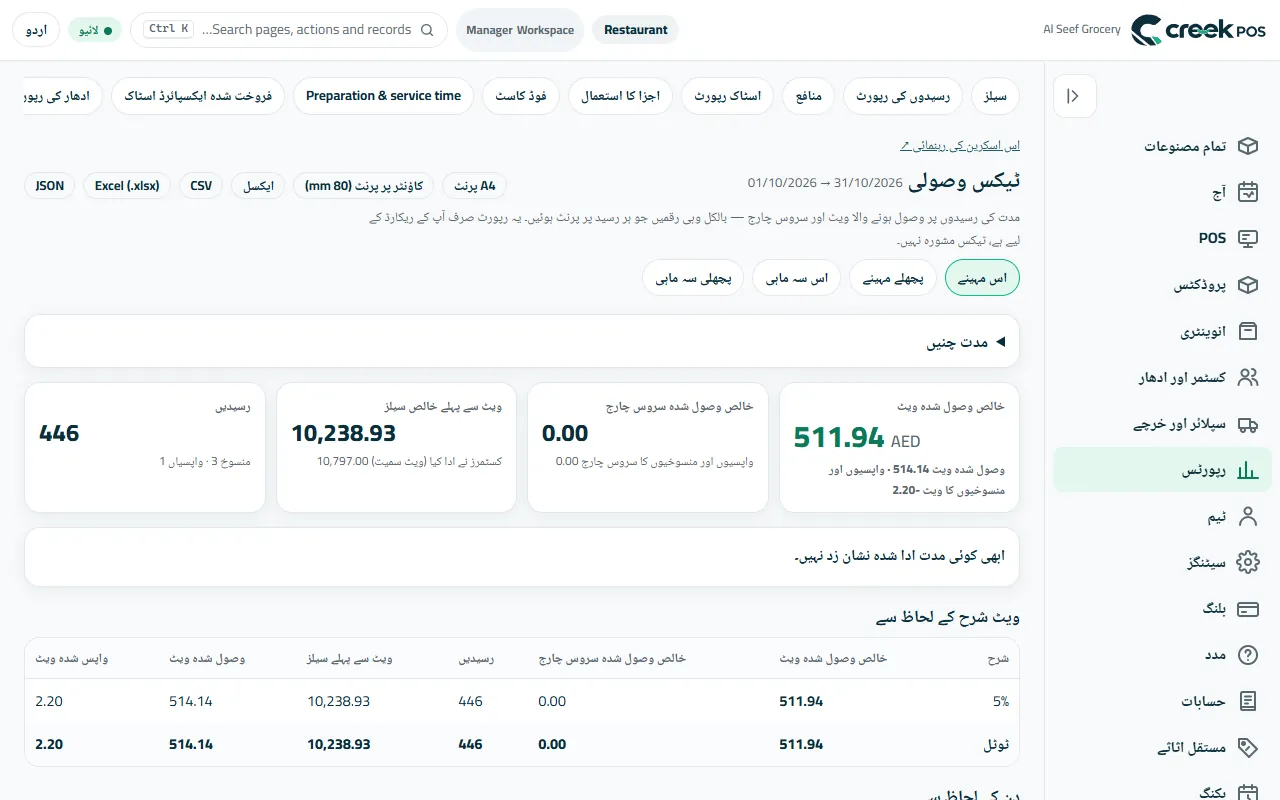Select the 'پچھلے مہینے' period chip
The width and height of the screenshot is (1280, 800).
pyautogui.click(x=893, y=278)
